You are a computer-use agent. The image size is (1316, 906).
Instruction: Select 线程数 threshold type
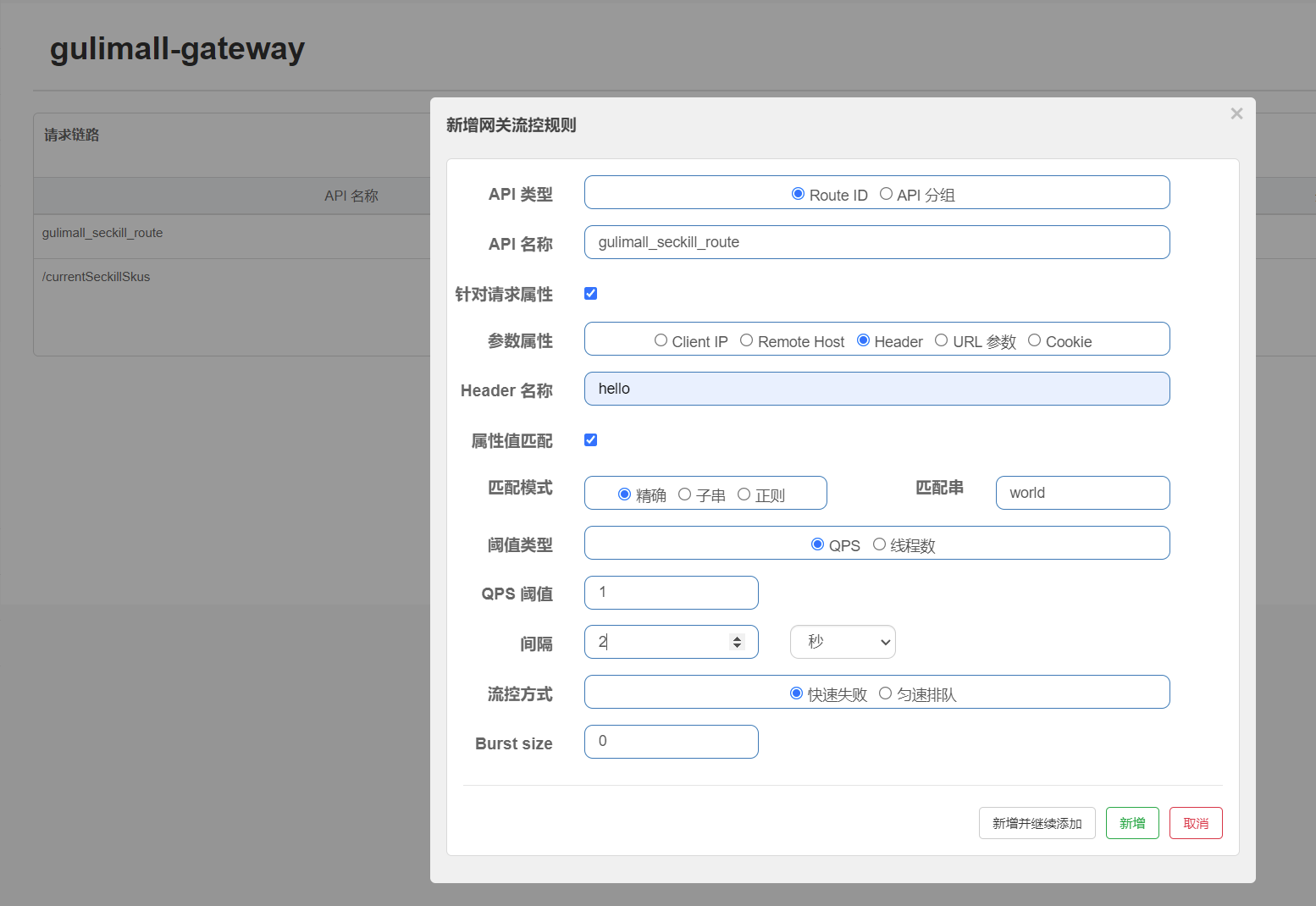pyautogui.click(x=879, y=544)
